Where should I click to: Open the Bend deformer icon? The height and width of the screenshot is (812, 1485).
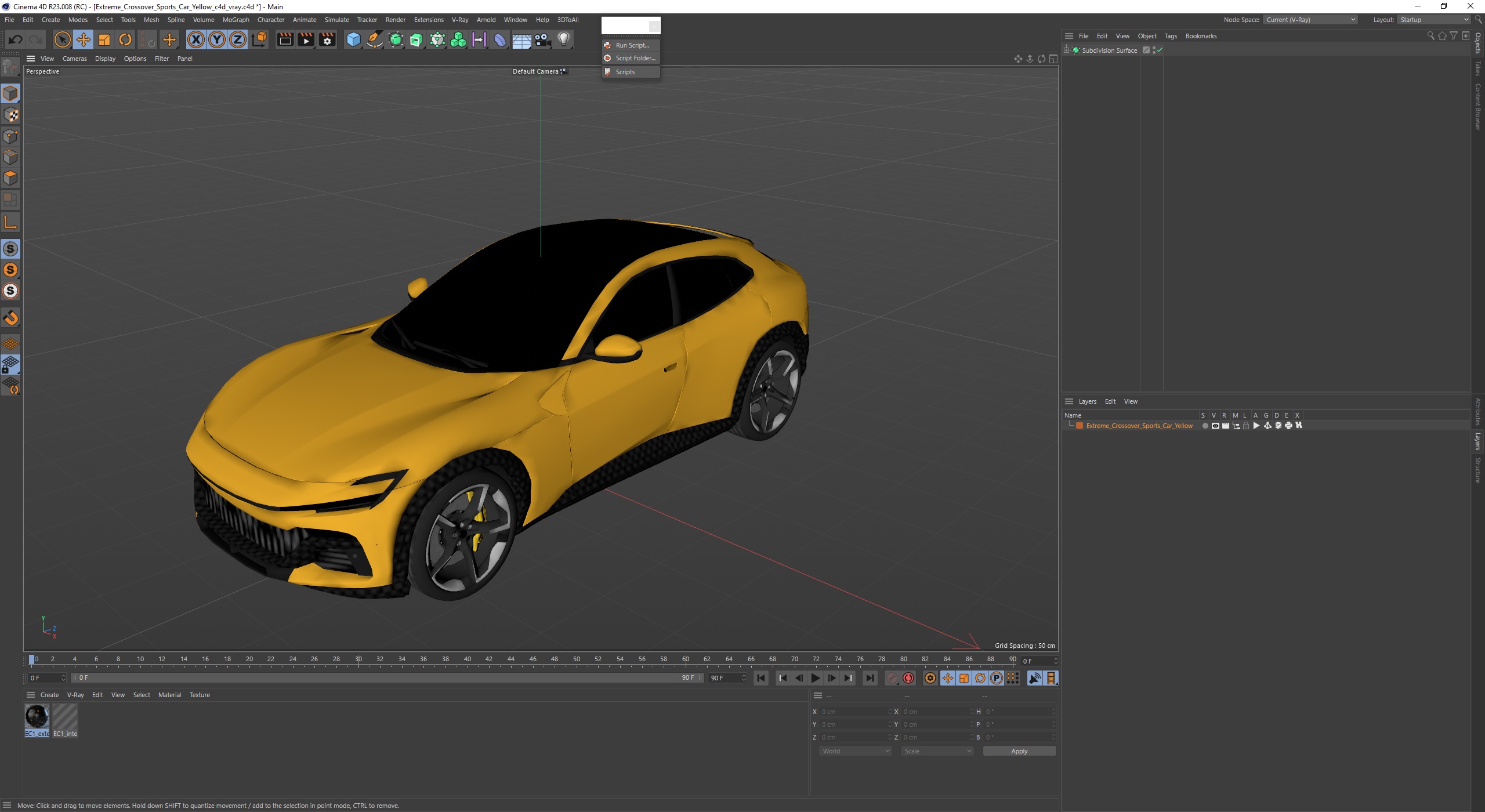click(x=500, y=39)
